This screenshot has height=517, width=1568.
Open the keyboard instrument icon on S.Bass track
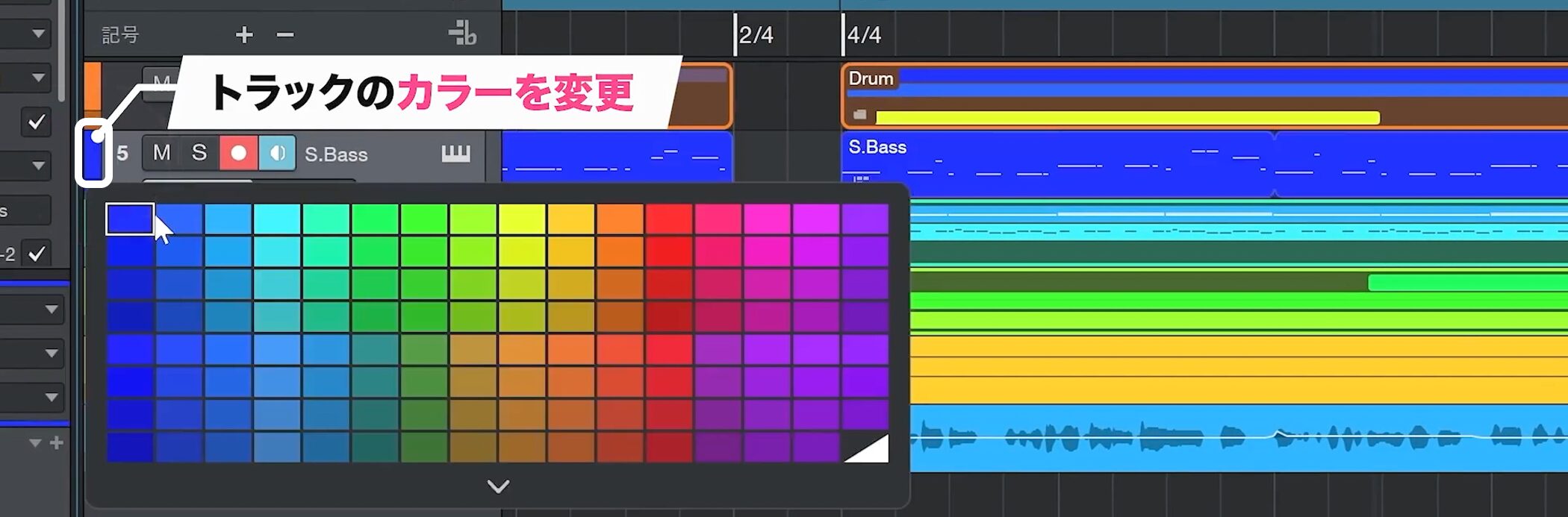click(455, 154)
